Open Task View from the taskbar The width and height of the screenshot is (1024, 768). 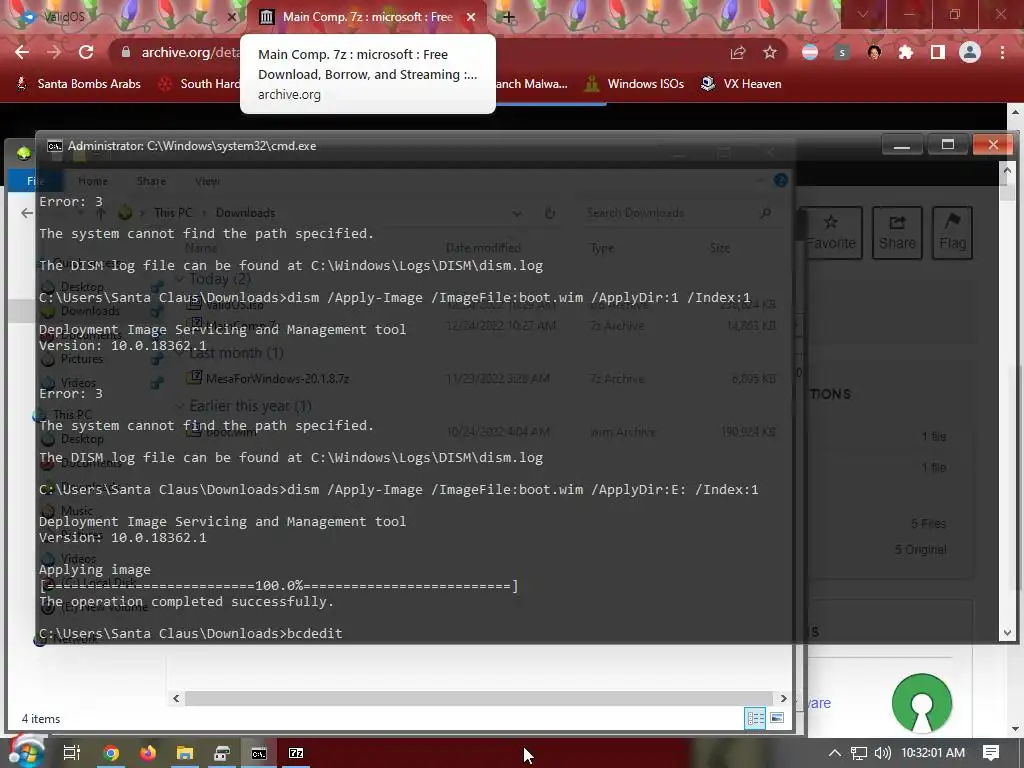pos(72,753)
